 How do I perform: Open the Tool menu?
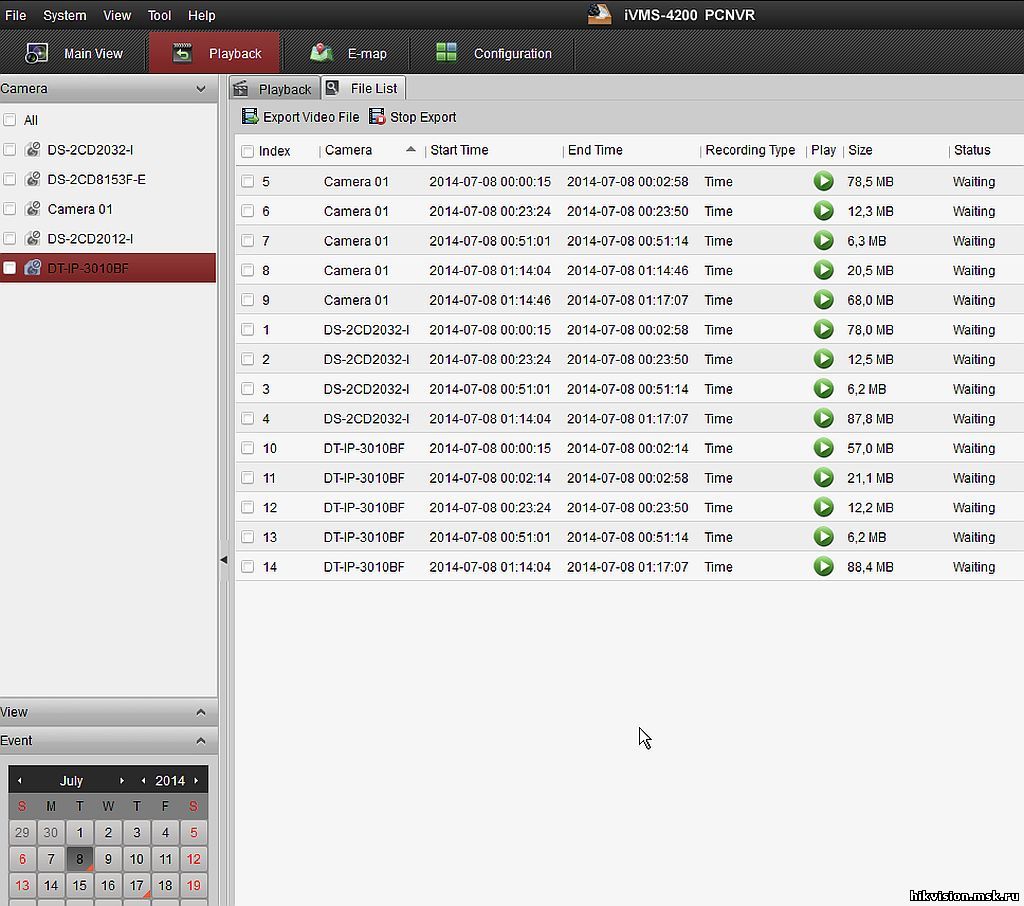tap(159, 15)
